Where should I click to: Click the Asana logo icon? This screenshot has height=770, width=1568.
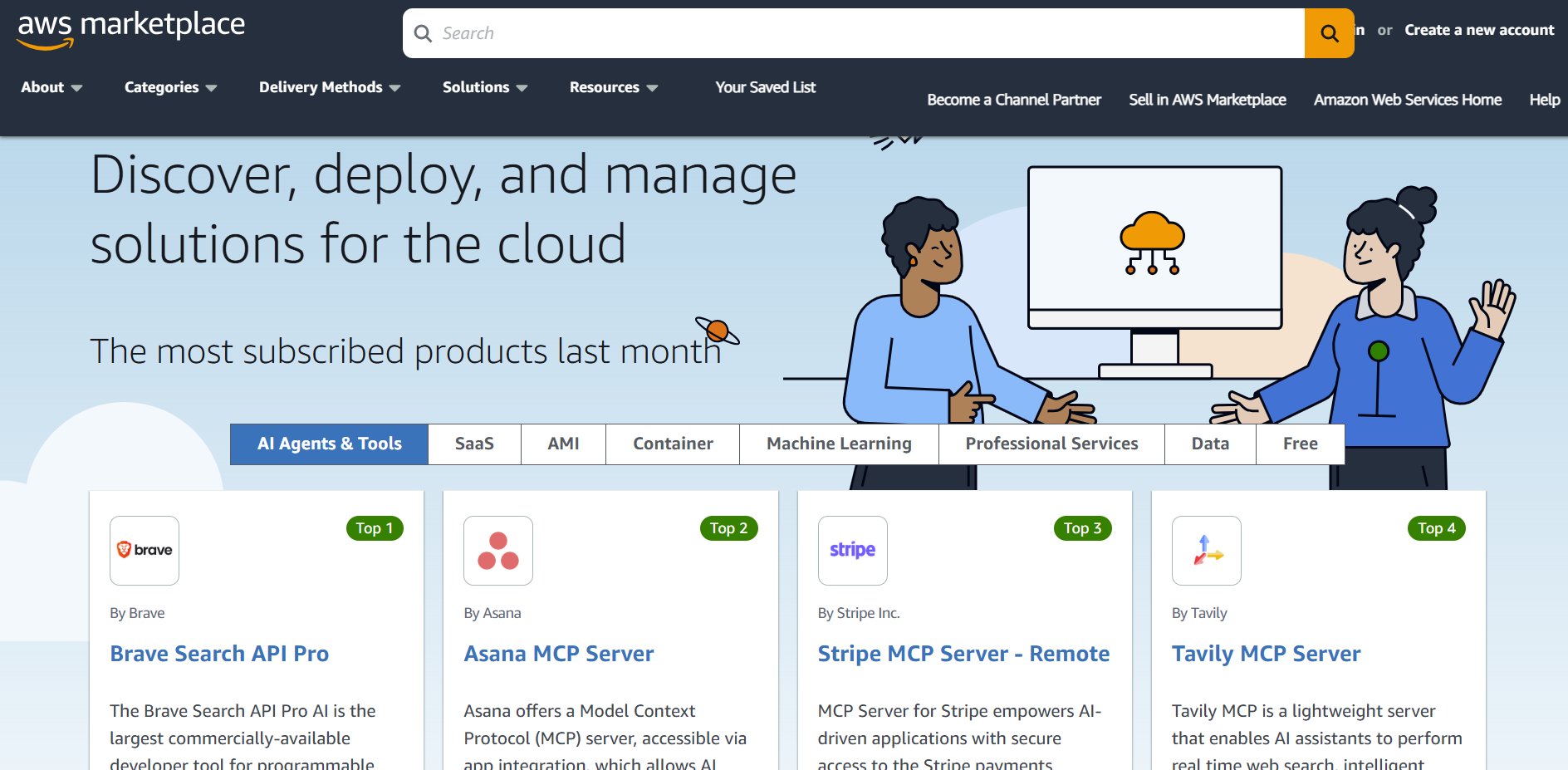[x=497, y=550]
